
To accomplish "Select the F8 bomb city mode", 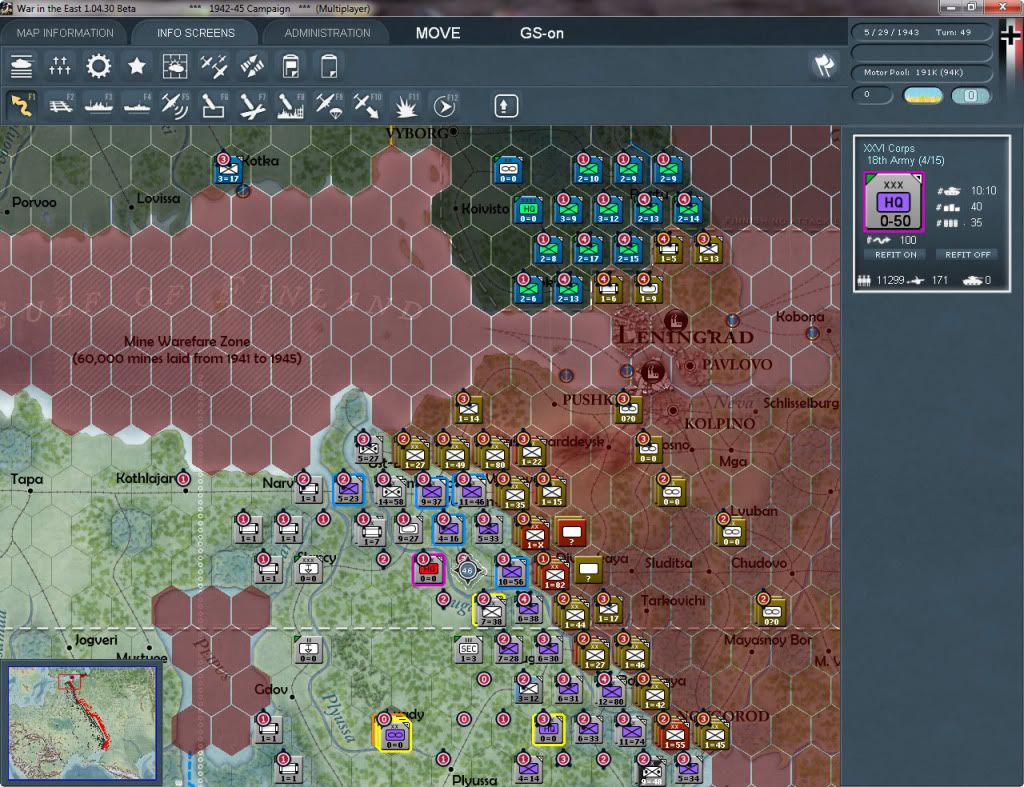I will [x=291, y=106].
